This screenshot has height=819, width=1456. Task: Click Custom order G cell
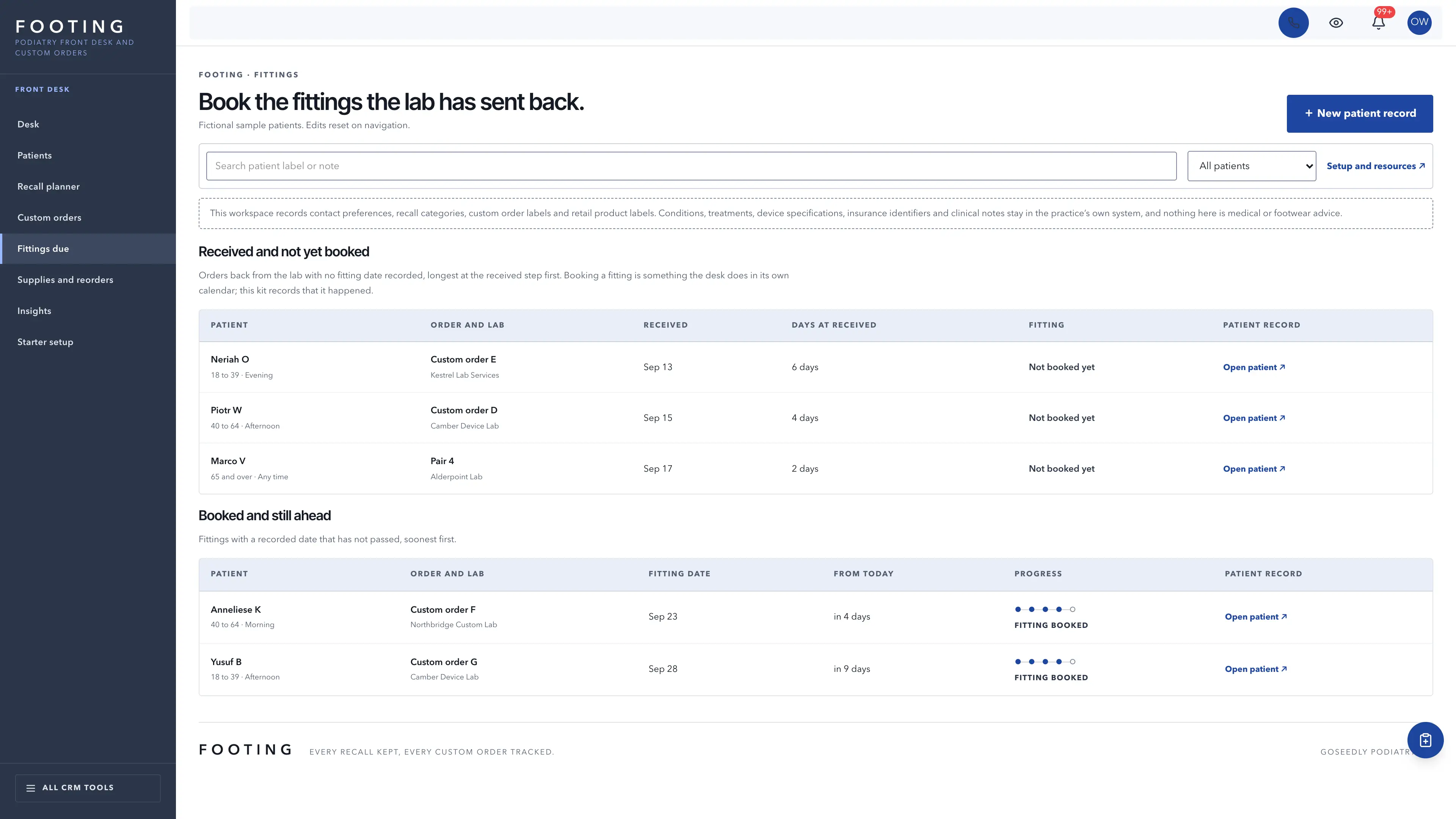(444, 662)
